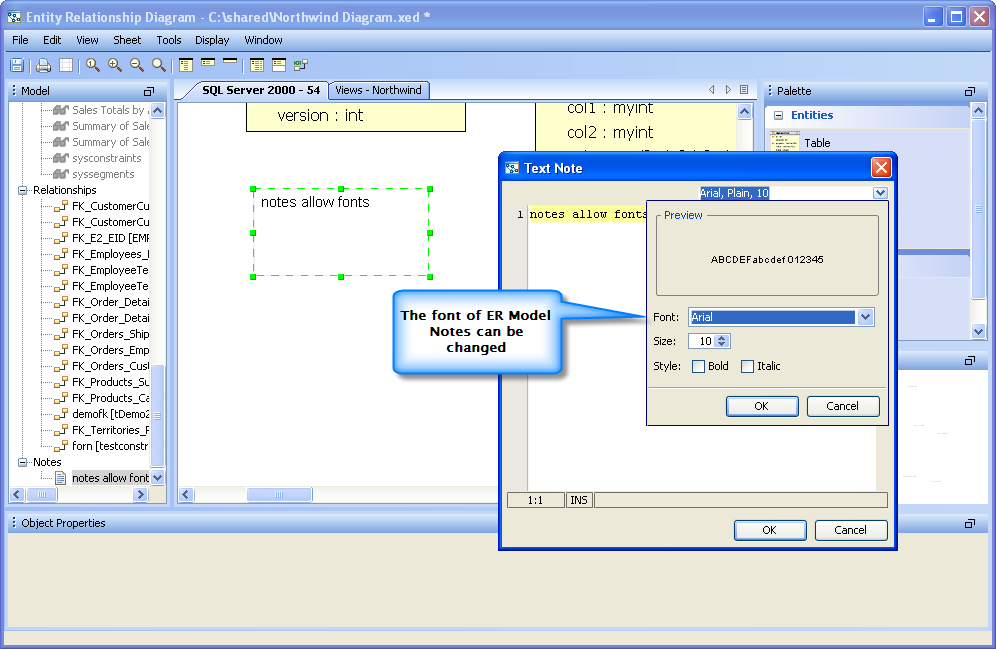Screen dimensions: 996x649
Task: Open the View menu
Action: pos(87,40)
